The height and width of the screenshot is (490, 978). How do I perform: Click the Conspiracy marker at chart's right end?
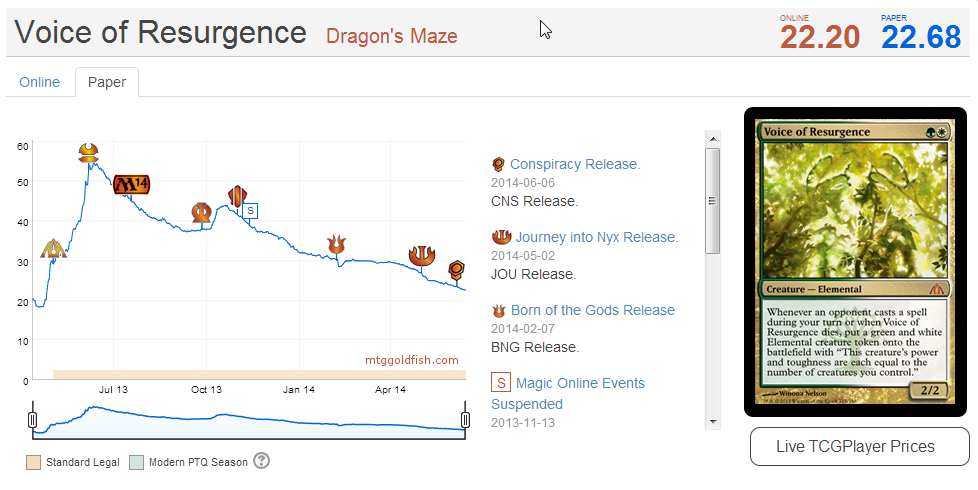[456, 269]
